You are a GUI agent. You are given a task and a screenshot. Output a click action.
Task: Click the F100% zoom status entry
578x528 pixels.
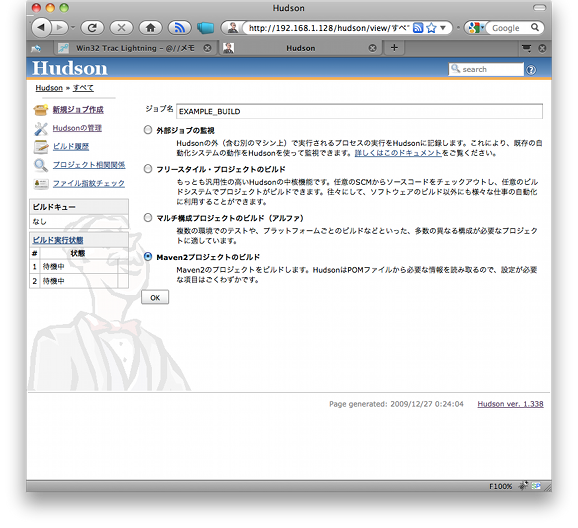[500, 486]
